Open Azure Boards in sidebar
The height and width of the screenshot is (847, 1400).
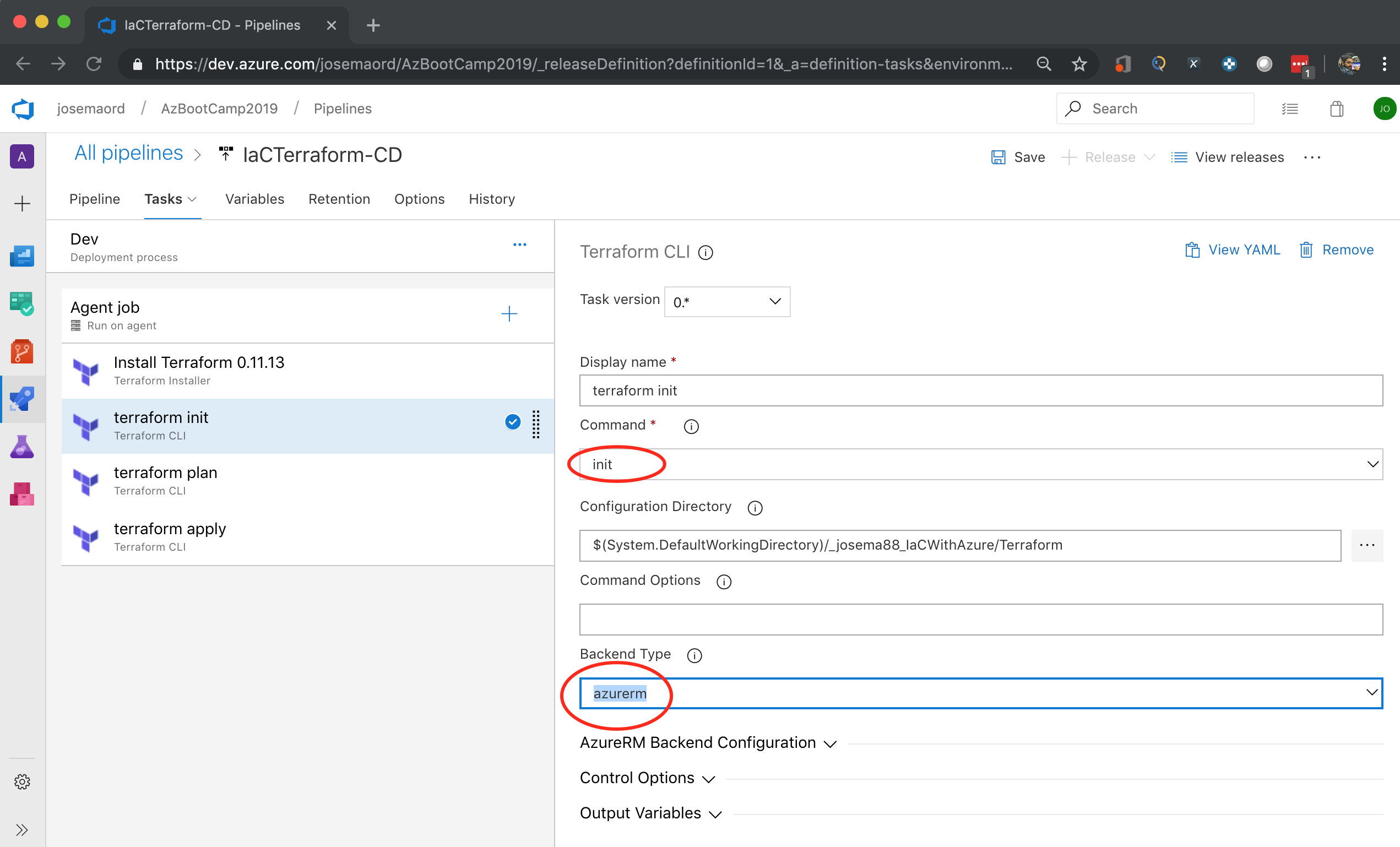(22, 303)
